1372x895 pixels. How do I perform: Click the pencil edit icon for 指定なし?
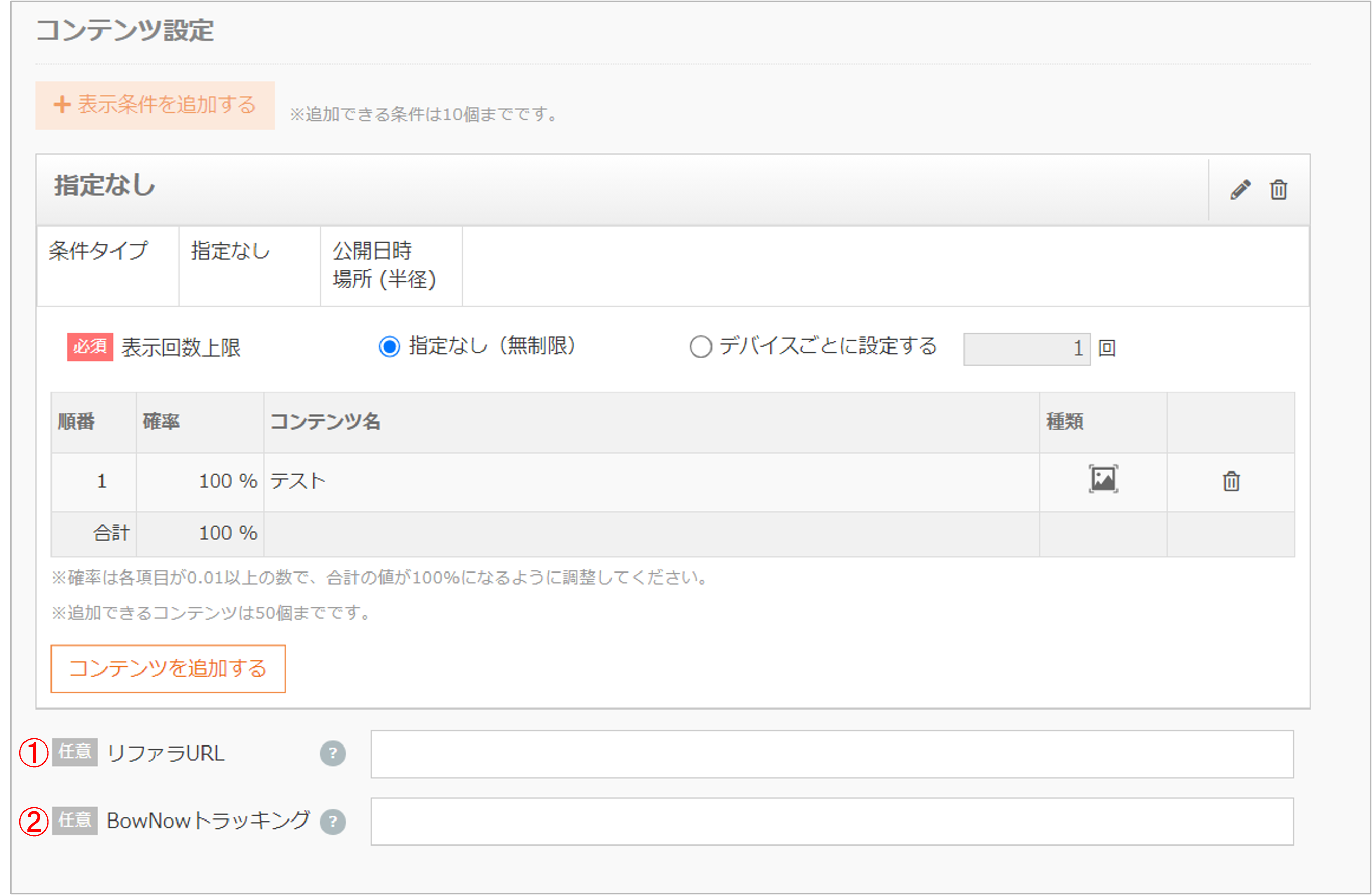tap(1240, 189)
